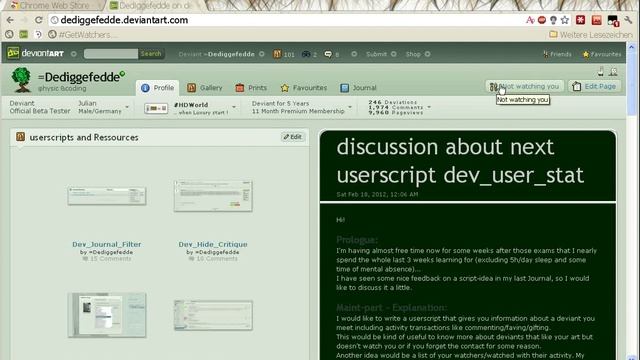Switch to the Profile tab
The width and height of the screenshot is (640, 360).
pyautogui.click(x=158, y=88)
